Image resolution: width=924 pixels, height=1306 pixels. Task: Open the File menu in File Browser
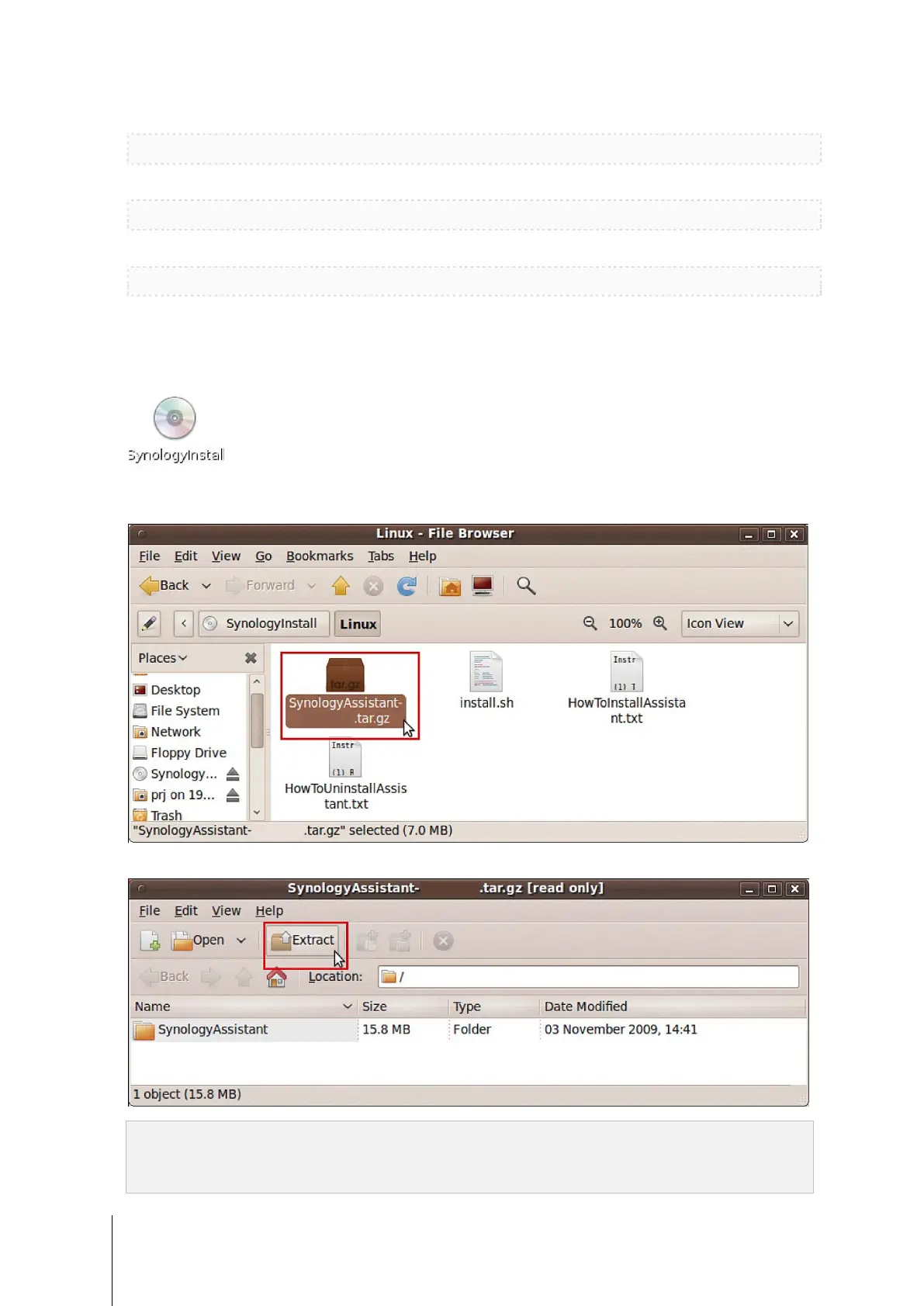[149, 556]
